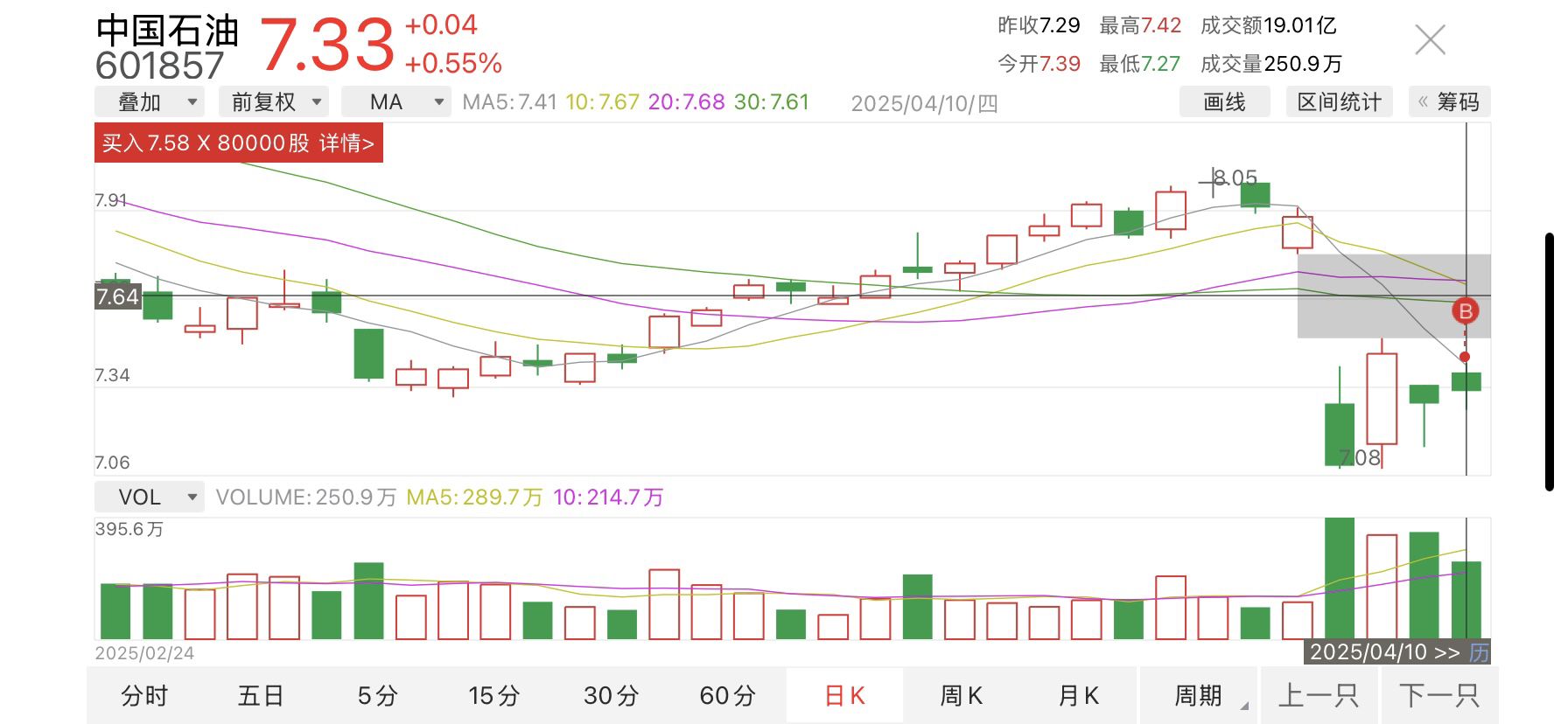Viewport: 1568px width, 724px height.
Task: Click the MA 20:7.68 value
Action: coord(686,102)
